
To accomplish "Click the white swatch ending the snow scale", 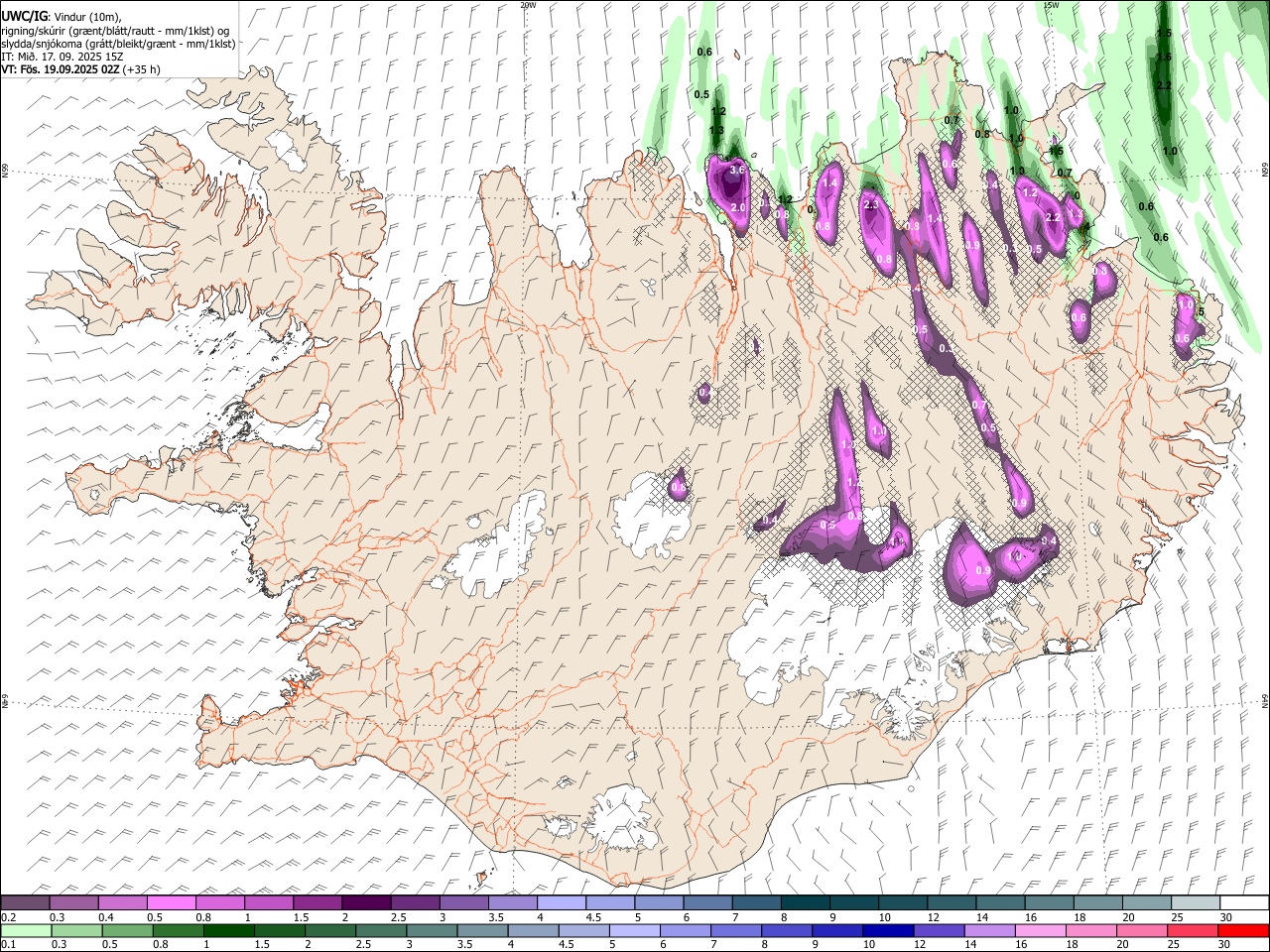I will point(1242,902).
